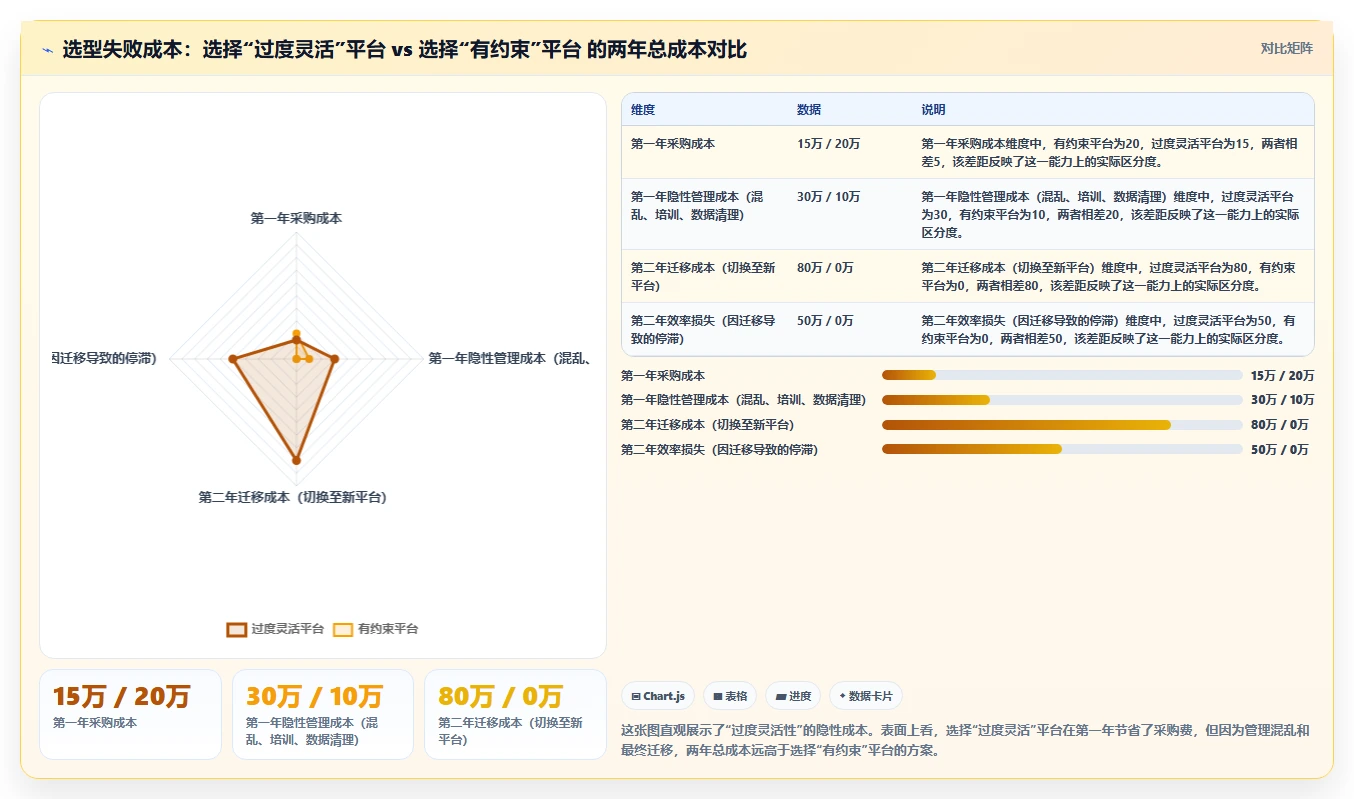
Task: Click the 数据 table column header
Action: 809,110
